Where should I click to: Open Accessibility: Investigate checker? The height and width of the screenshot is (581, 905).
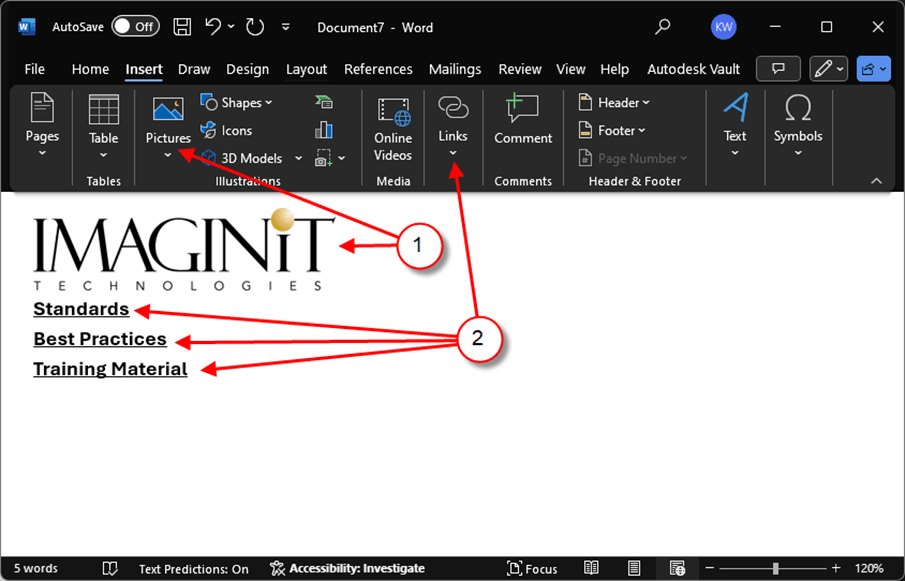347,568
